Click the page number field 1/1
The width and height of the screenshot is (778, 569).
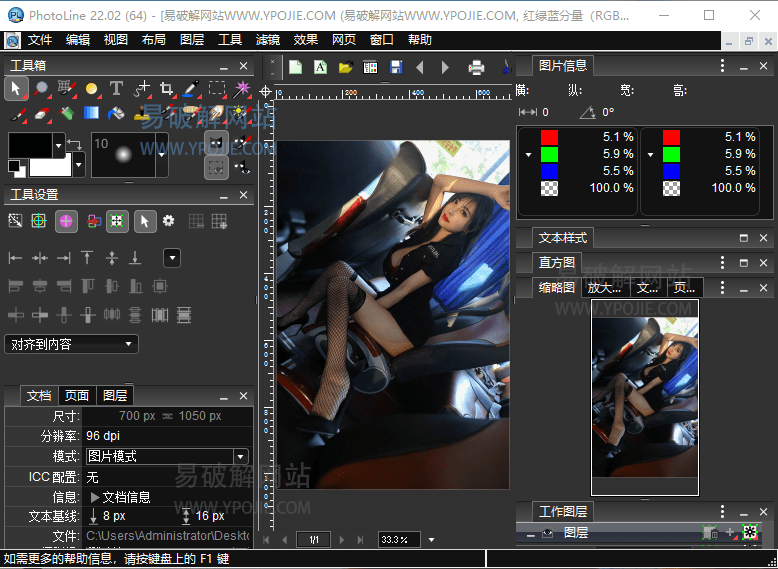(314, 540)
